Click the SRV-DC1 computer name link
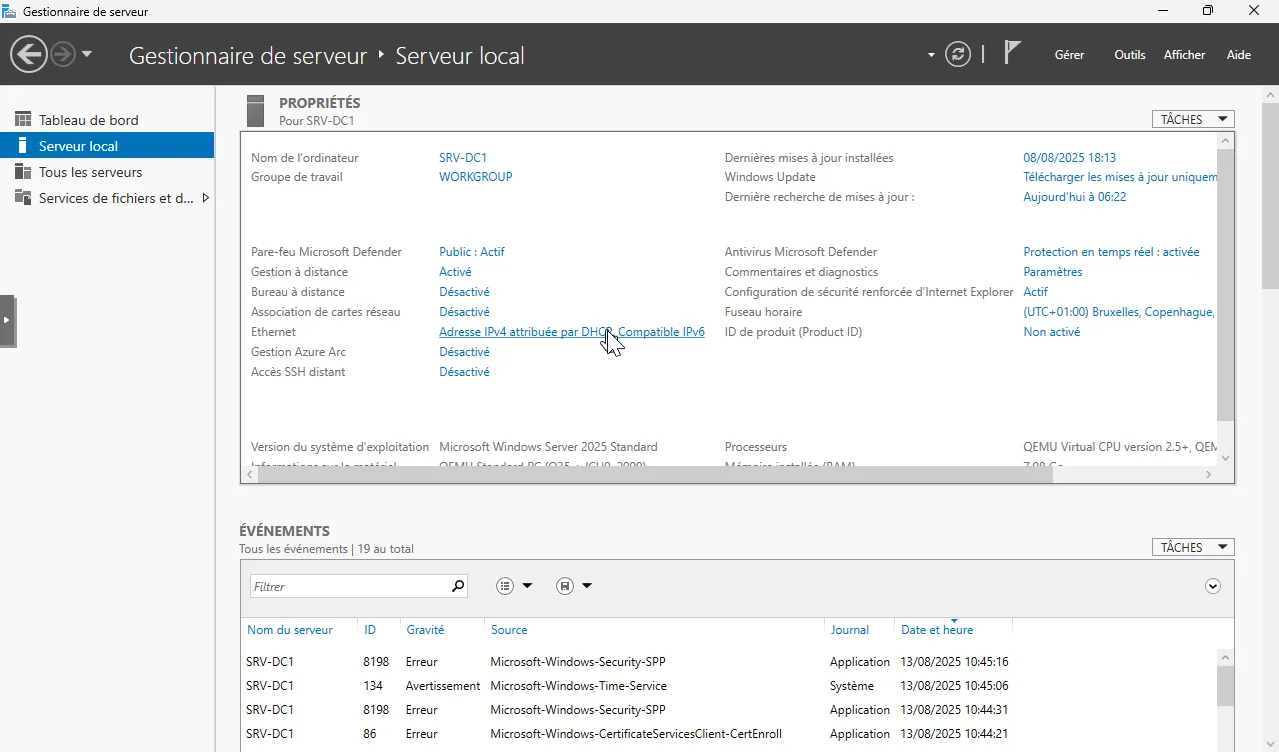Image resolution: width=1279 pixels, height=752 pixels. [x=463, y=158]
